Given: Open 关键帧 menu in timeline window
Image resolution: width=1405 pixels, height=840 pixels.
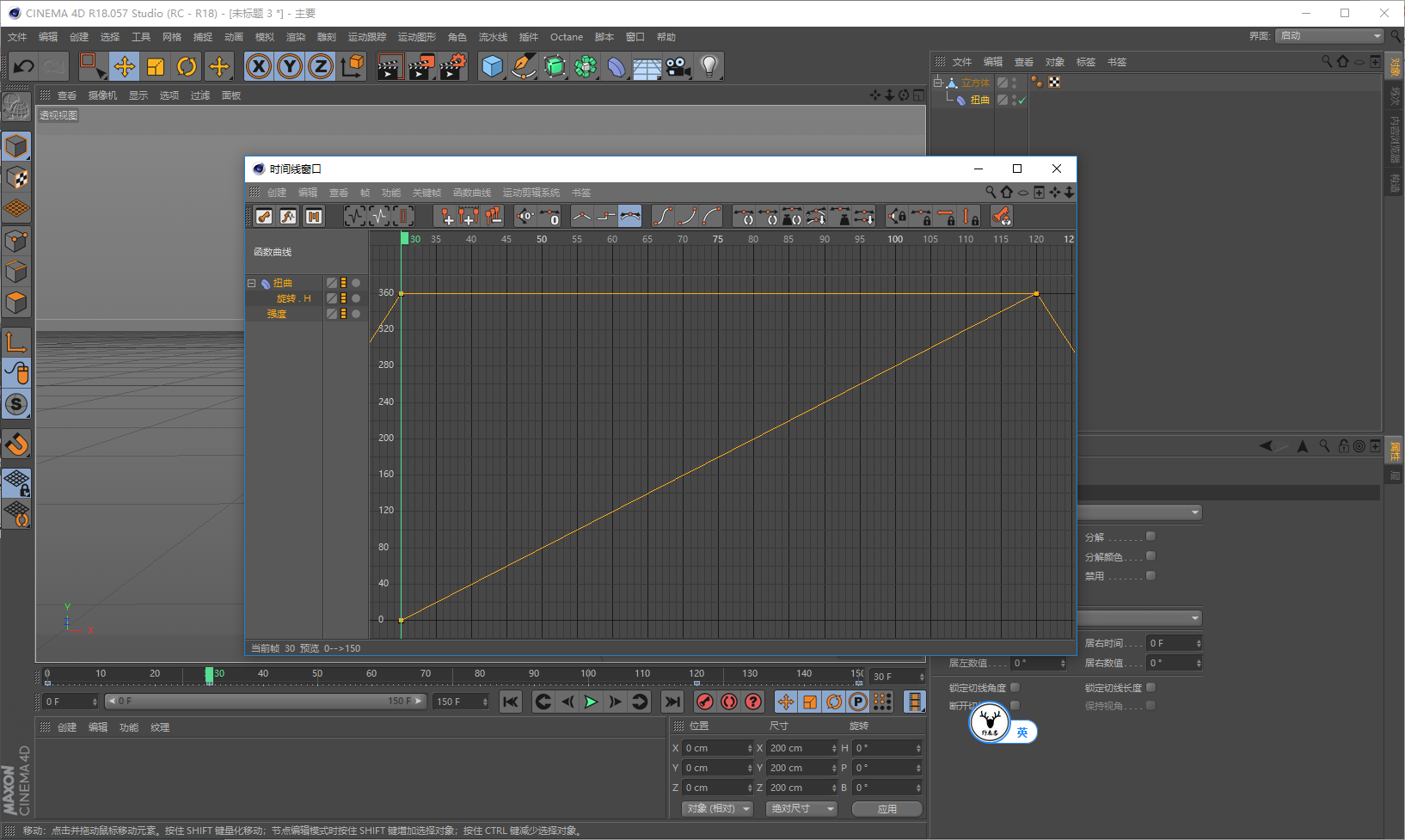Looking at the screenshot, I should (426, 193).
